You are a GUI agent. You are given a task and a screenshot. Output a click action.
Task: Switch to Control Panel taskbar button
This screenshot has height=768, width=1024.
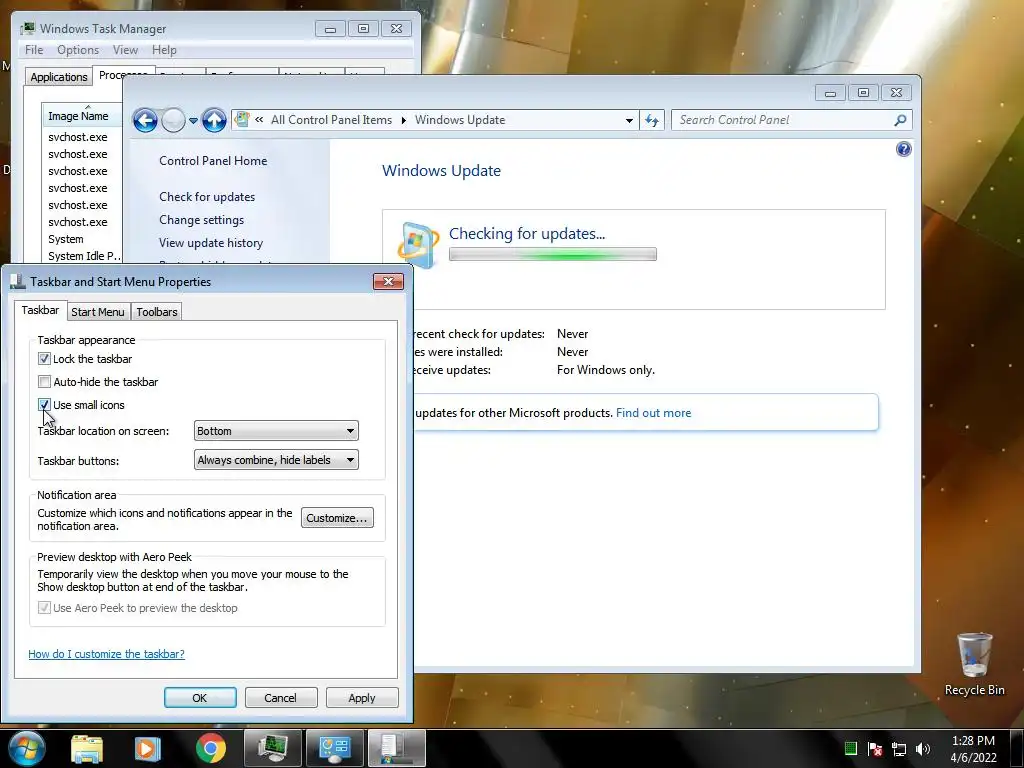(x=334, y=748)
